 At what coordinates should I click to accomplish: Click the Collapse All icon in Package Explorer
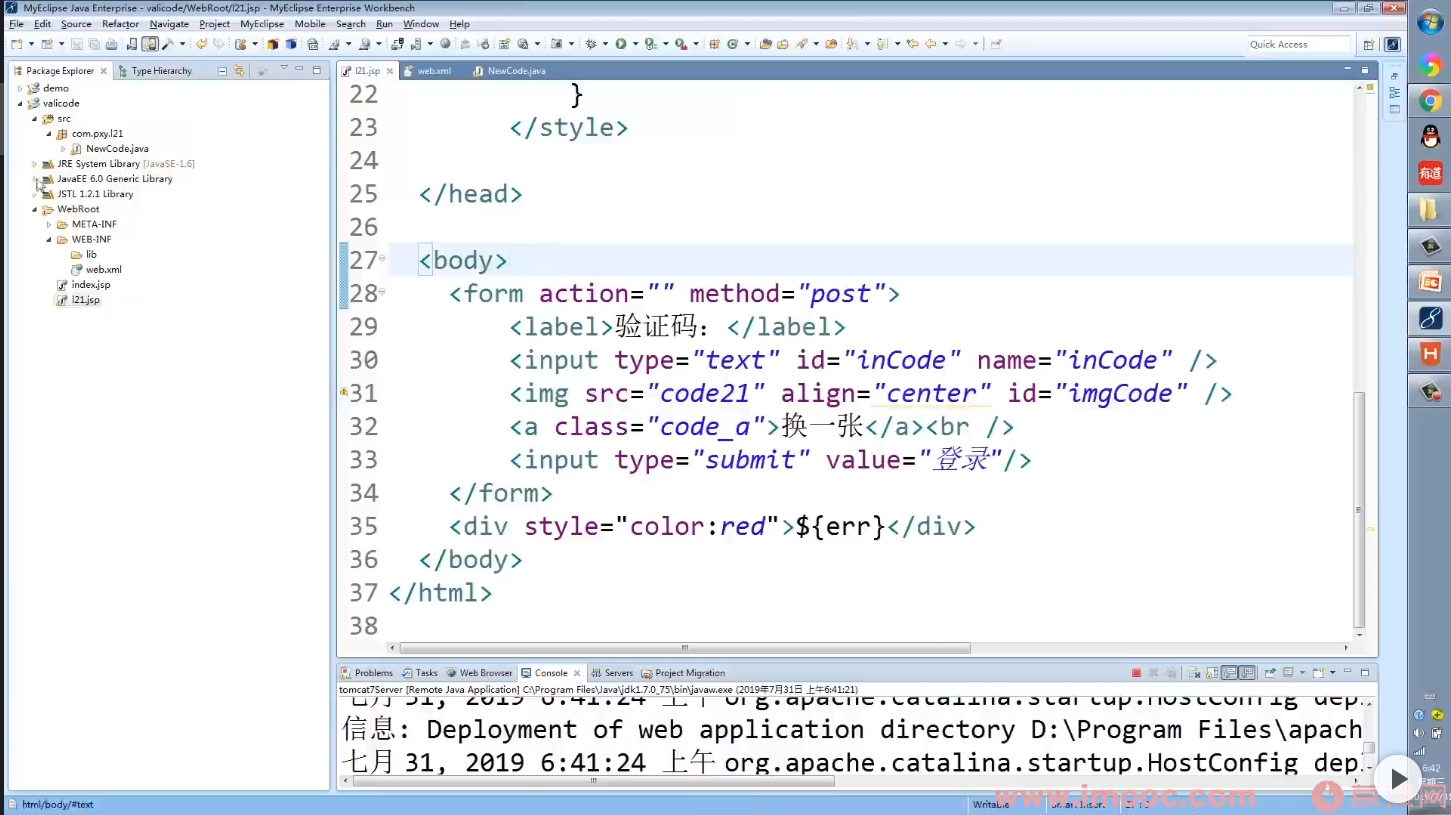click(x=222, y=71)
